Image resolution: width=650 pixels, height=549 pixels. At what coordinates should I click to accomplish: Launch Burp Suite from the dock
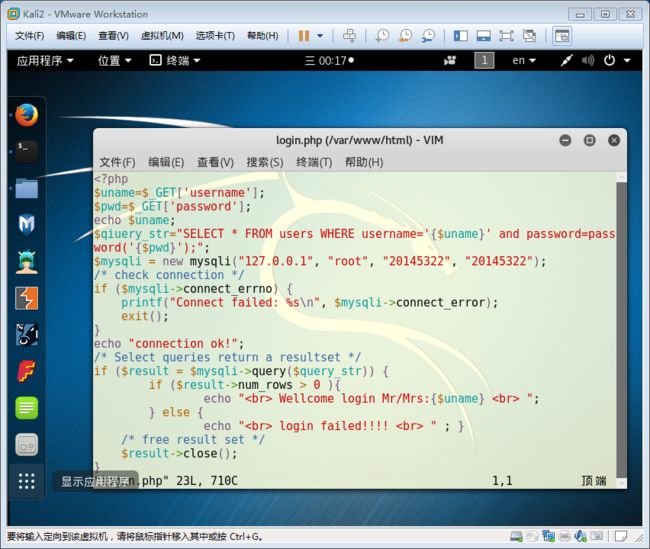click(27, 298)
